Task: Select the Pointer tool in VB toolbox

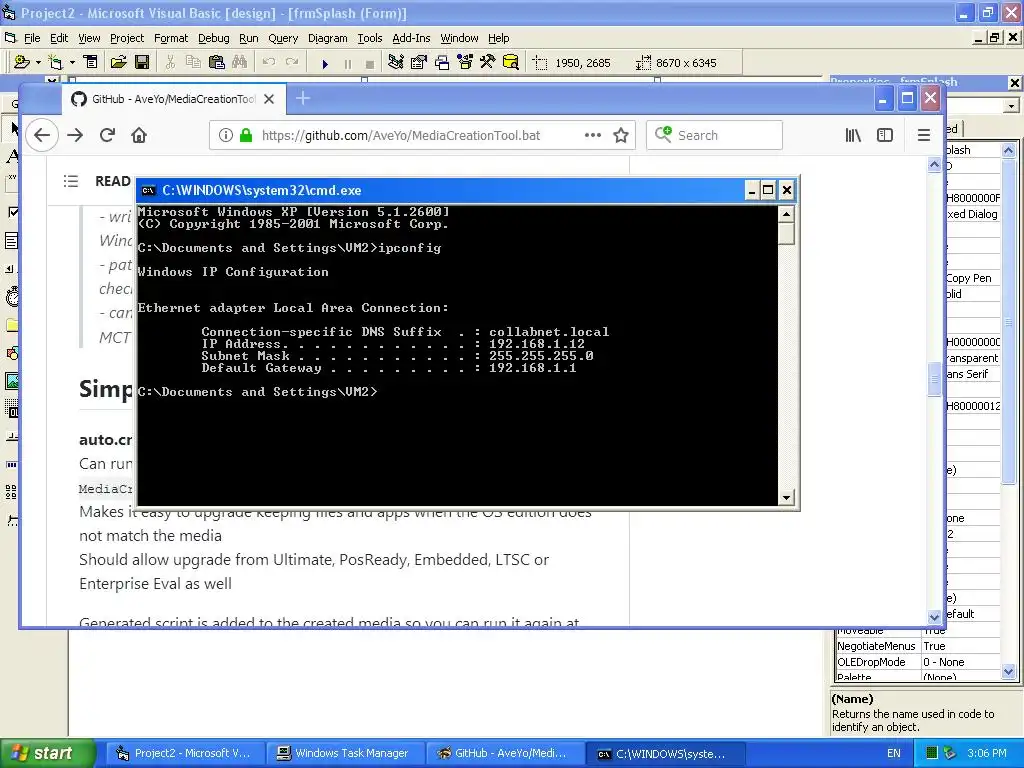Action: point(12,127)
